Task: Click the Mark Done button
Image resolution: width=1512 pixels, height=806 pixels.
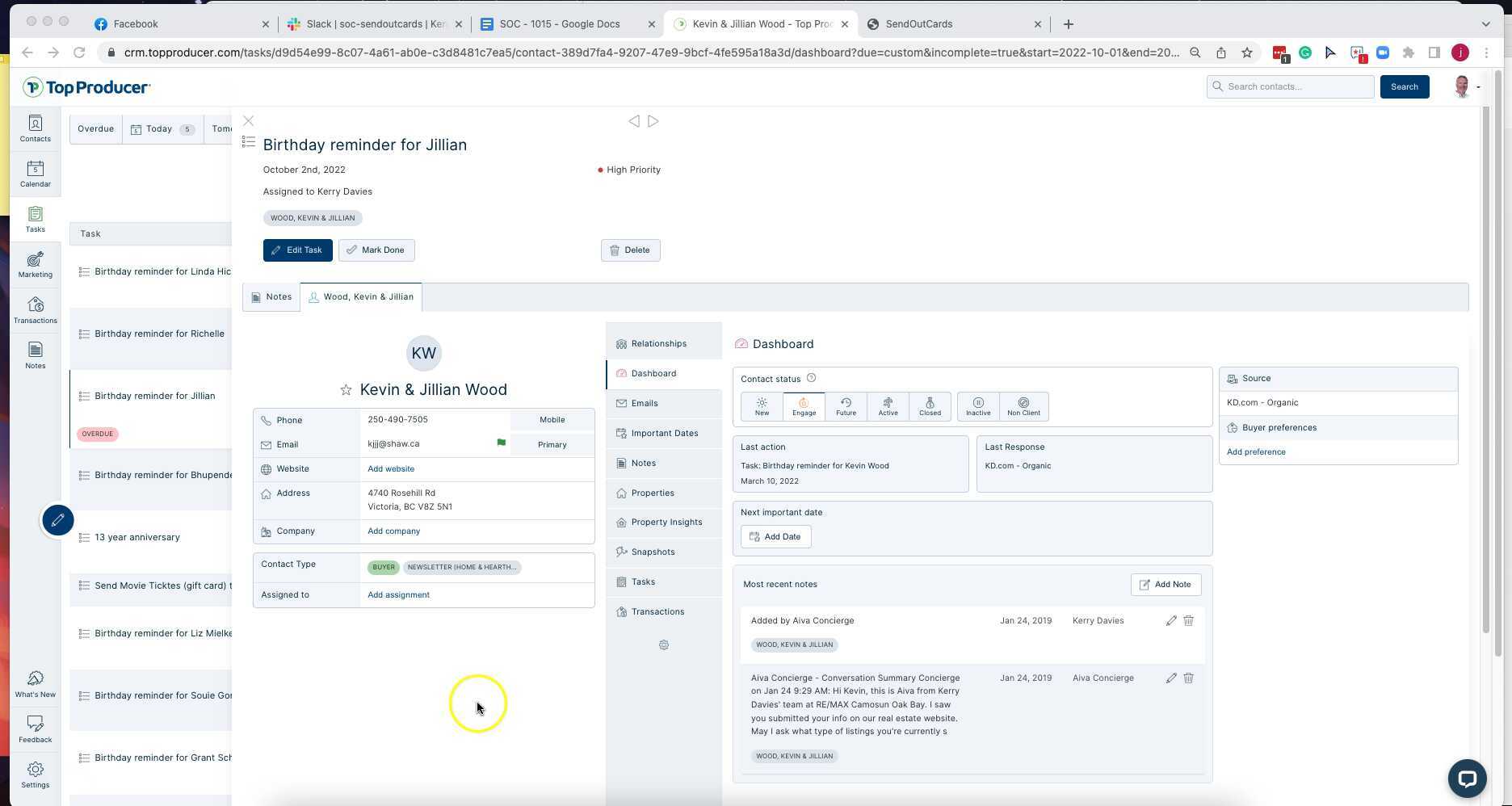Action: tap(376, 250)
